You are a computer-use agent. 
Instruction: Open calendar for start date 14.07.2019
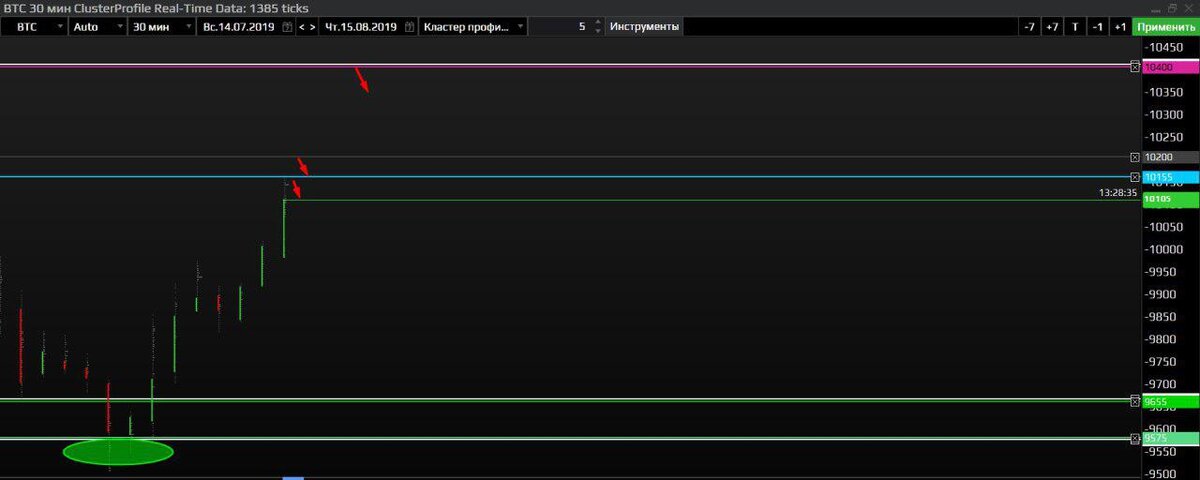click(x=288, y=27)
